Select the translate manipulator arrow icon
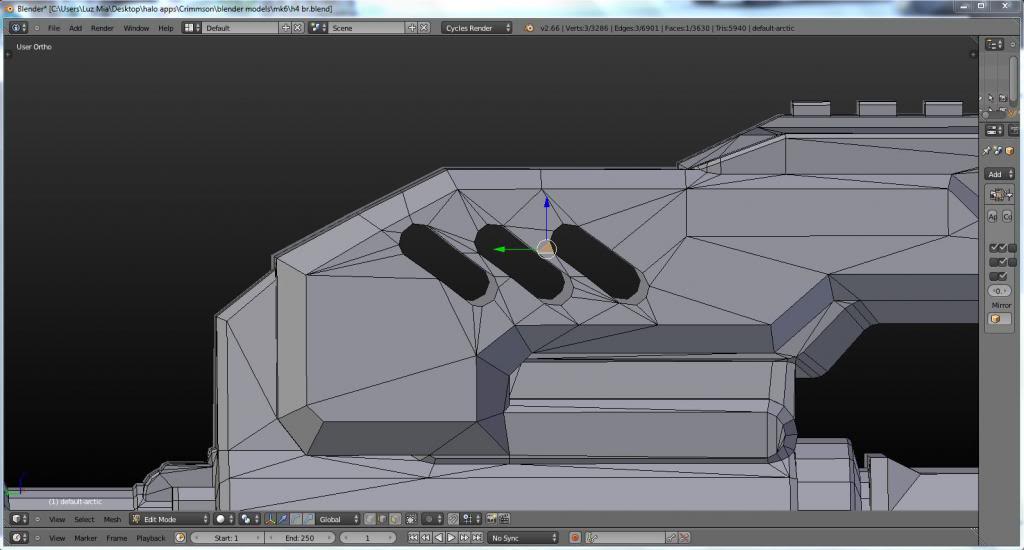Screen dimensions: 1024x550 coord(284,519)
